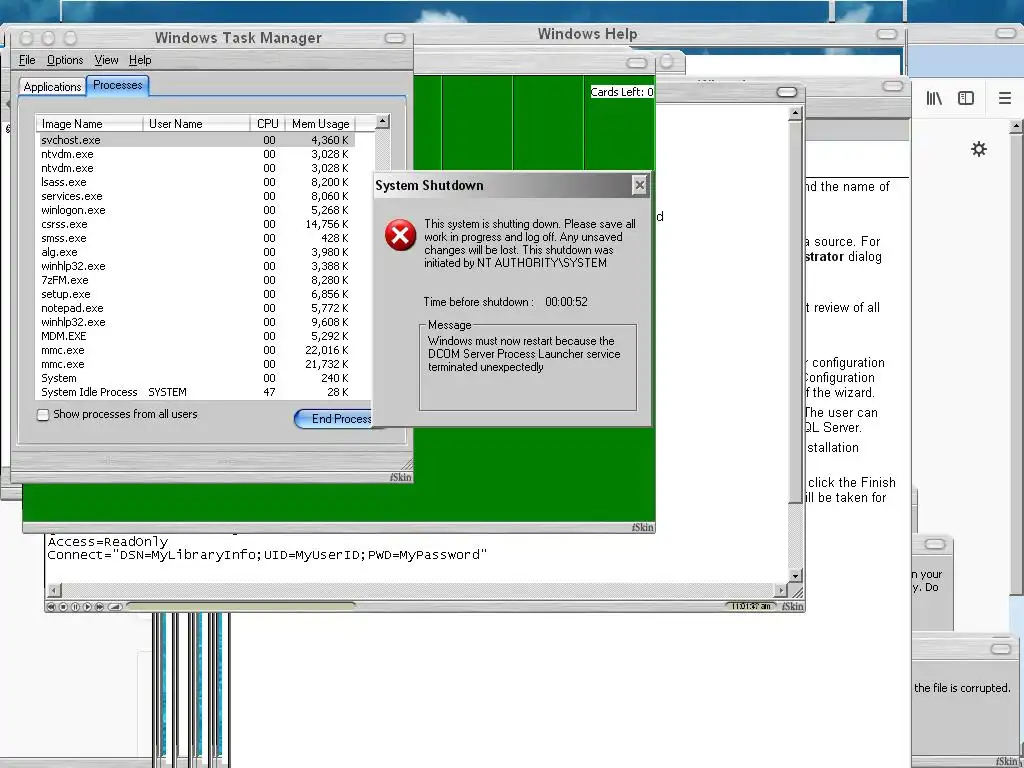Open the View menu in Task Manager

point(106,60)
